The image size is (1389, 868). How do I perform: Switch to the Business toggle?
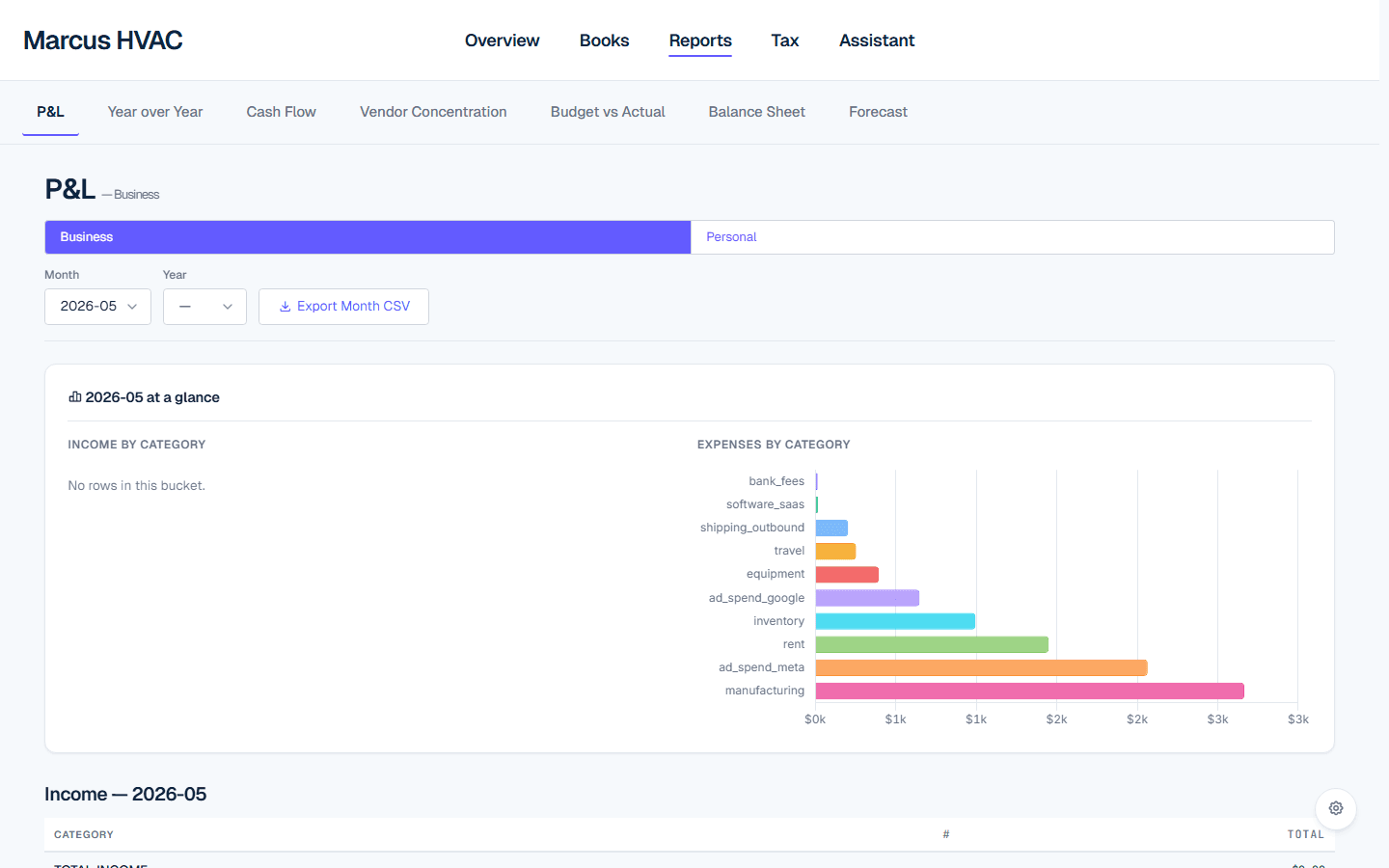368,237
